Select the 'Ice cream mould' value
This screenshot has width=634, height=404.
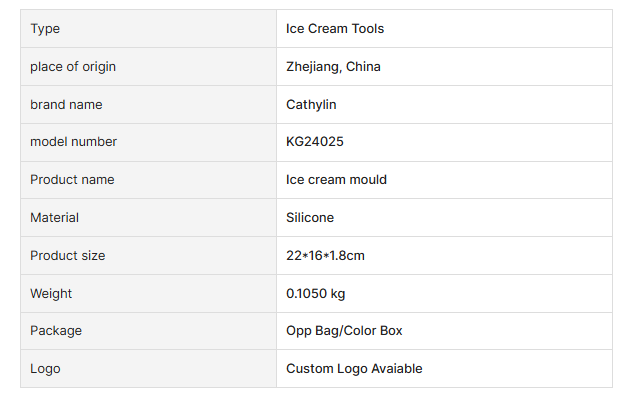pos(336,180)
